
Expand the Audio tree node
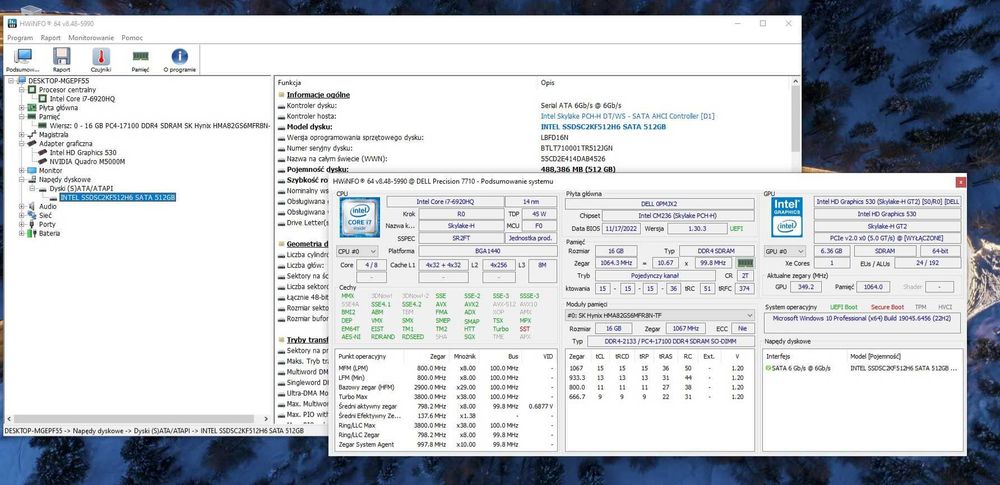22,206
